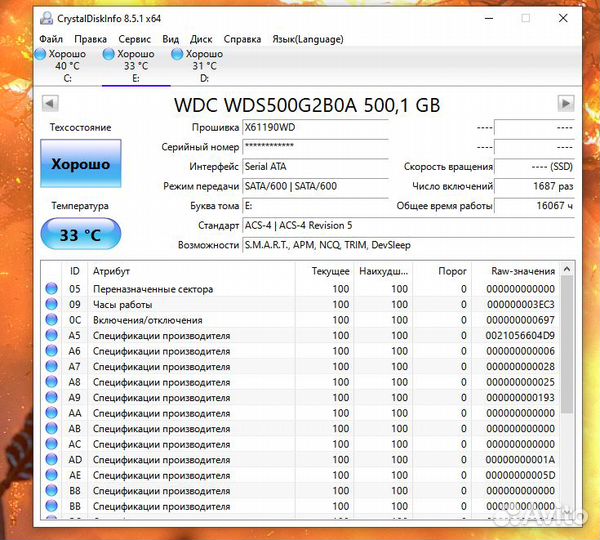Image resolution: width=600 pixels, height=540 pixels.
Task: Select the Часы работы row
Action: pos(300,304)
